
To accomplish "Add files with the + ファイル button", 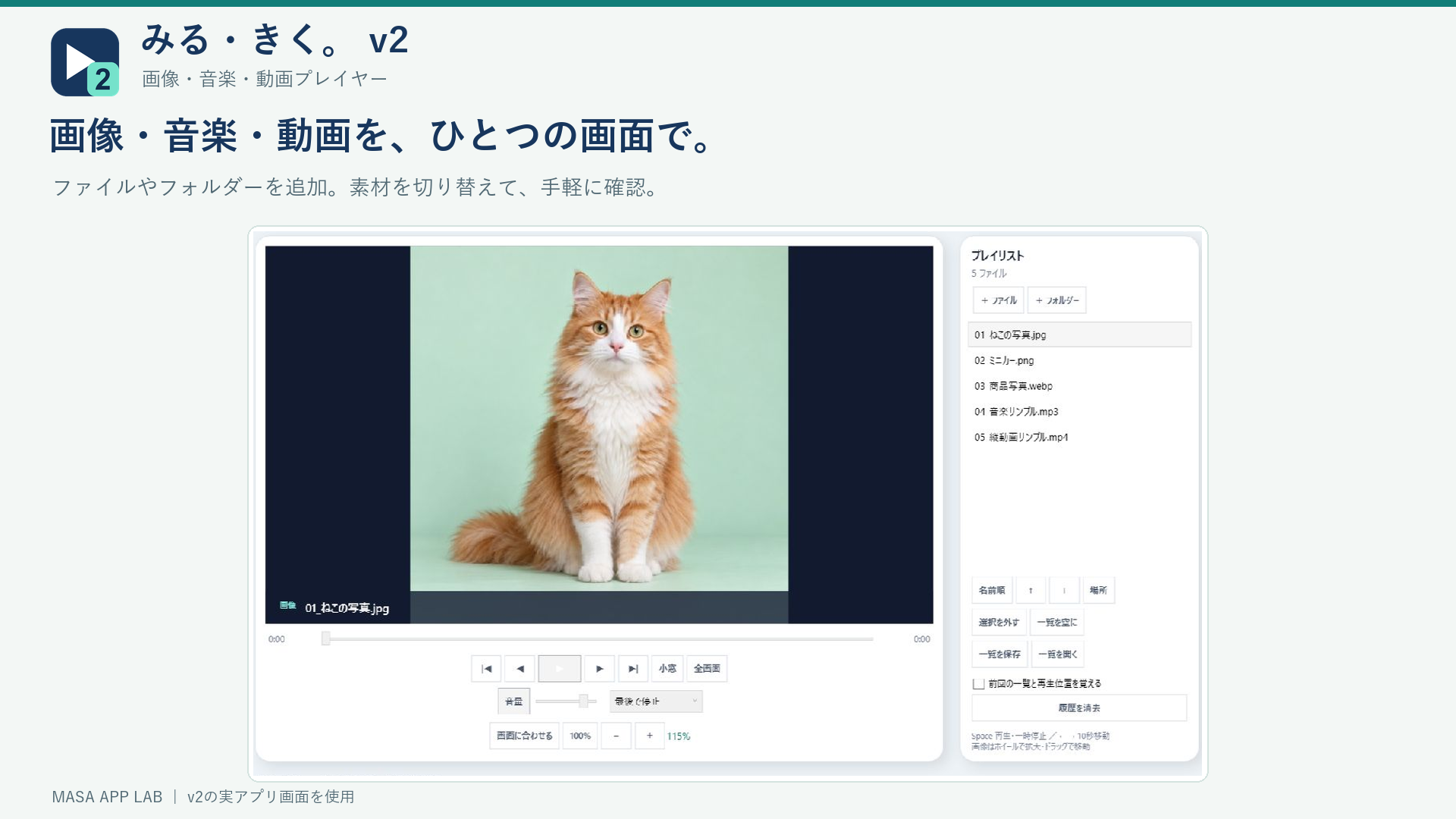I will (999, 300).
